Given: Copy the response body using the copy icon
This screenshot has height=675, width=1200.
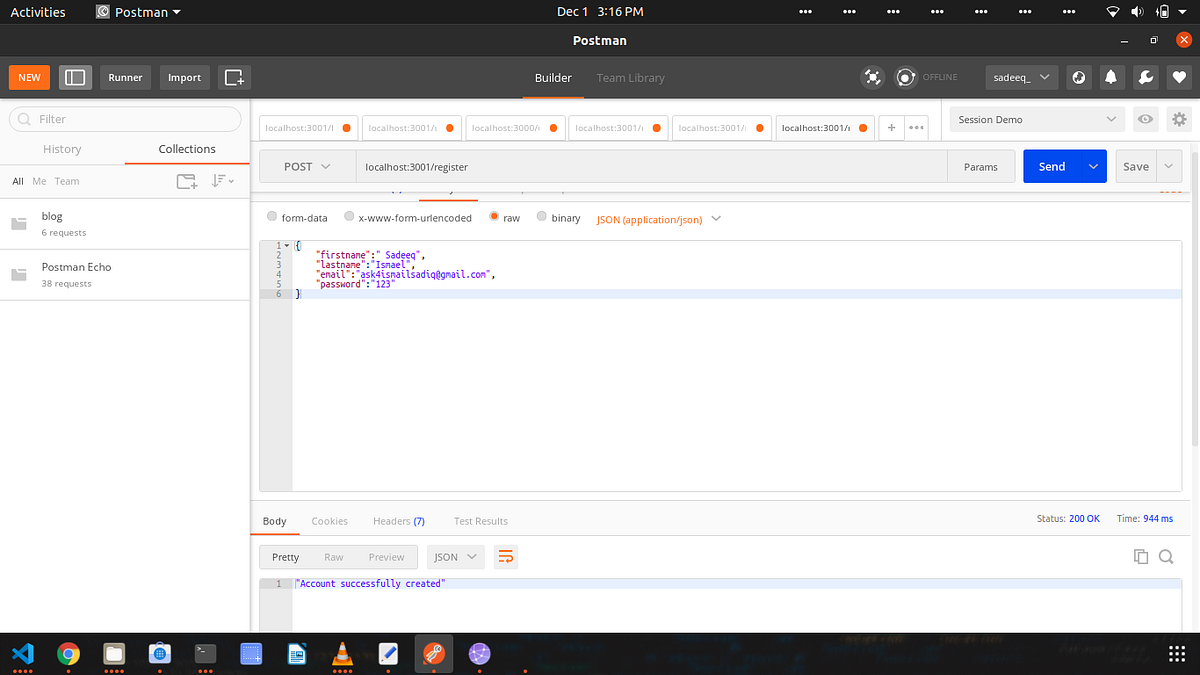Looking at the screenshot, I should coord(1141,556).
